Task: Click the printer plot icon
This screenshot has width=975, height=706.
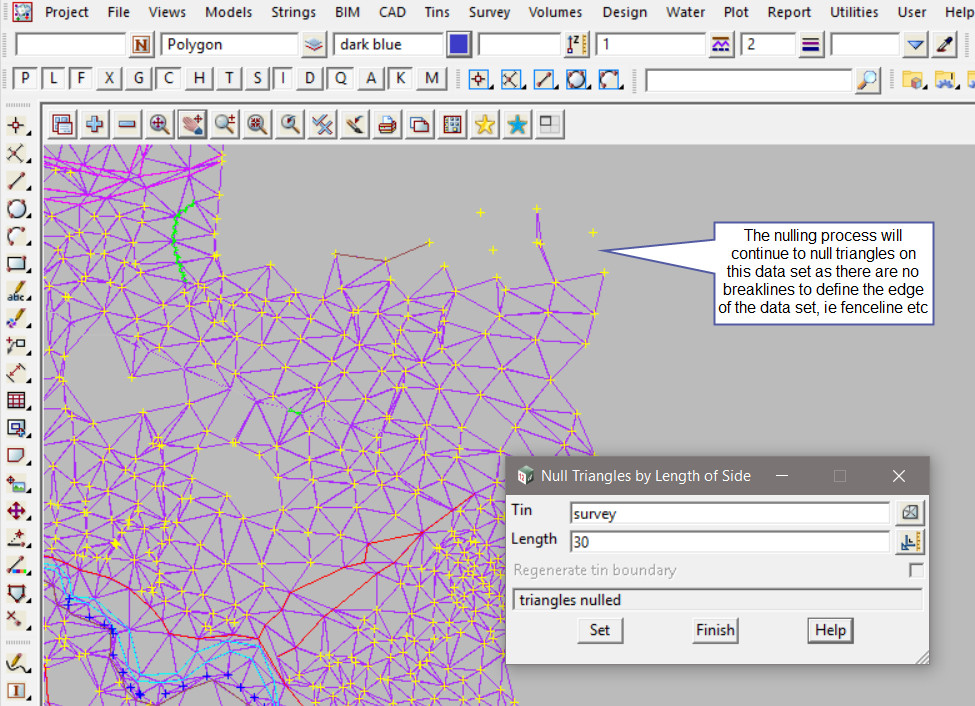Action: 388,124
